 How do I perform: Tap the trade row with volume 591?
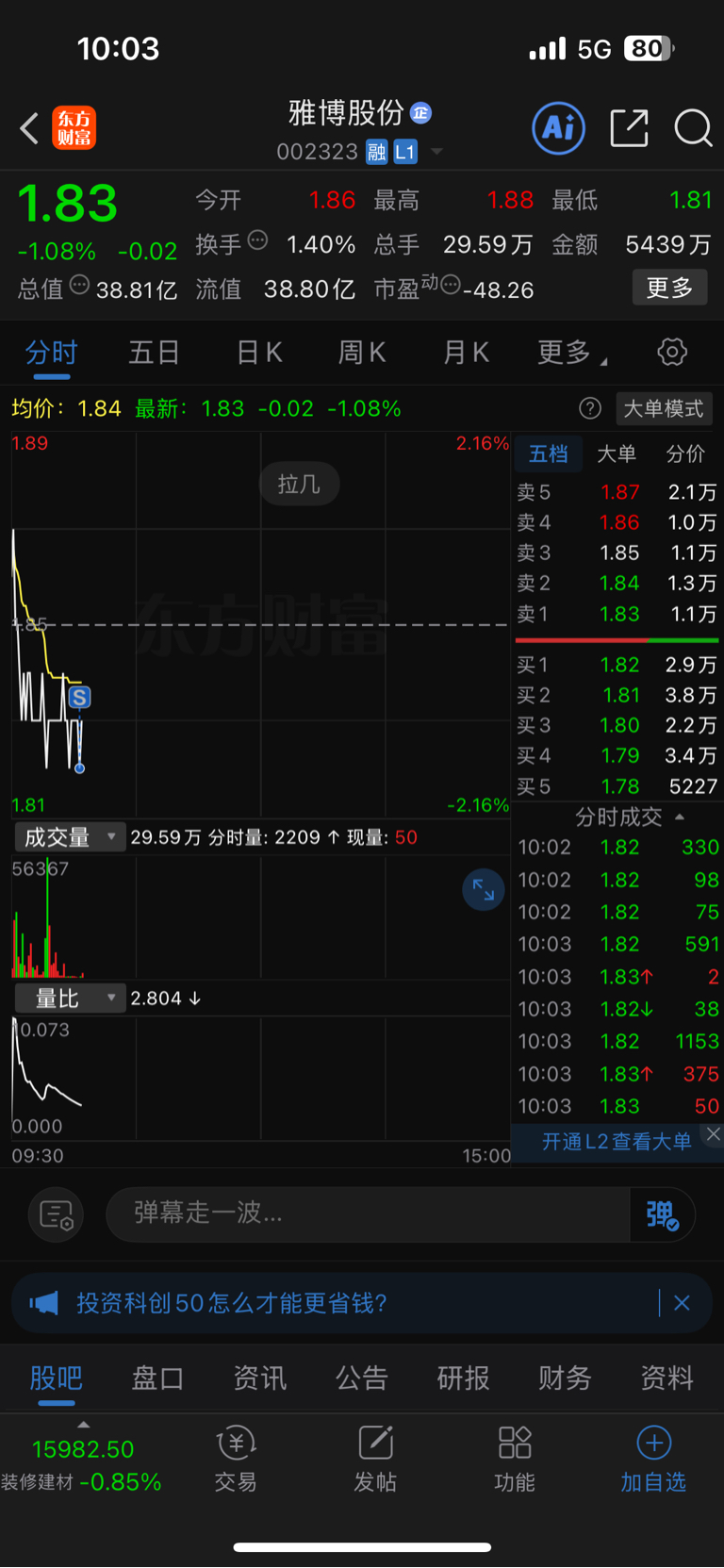tap(618, 945)
